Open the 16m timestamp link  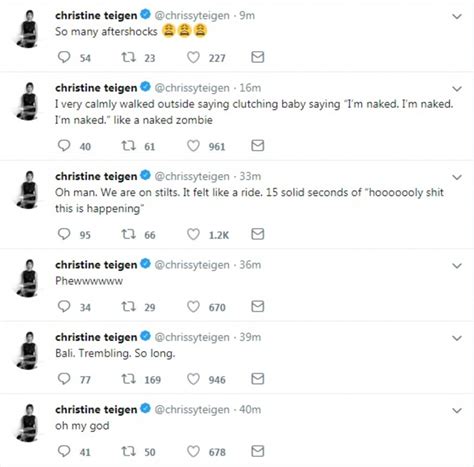click(x=250, y=88)
